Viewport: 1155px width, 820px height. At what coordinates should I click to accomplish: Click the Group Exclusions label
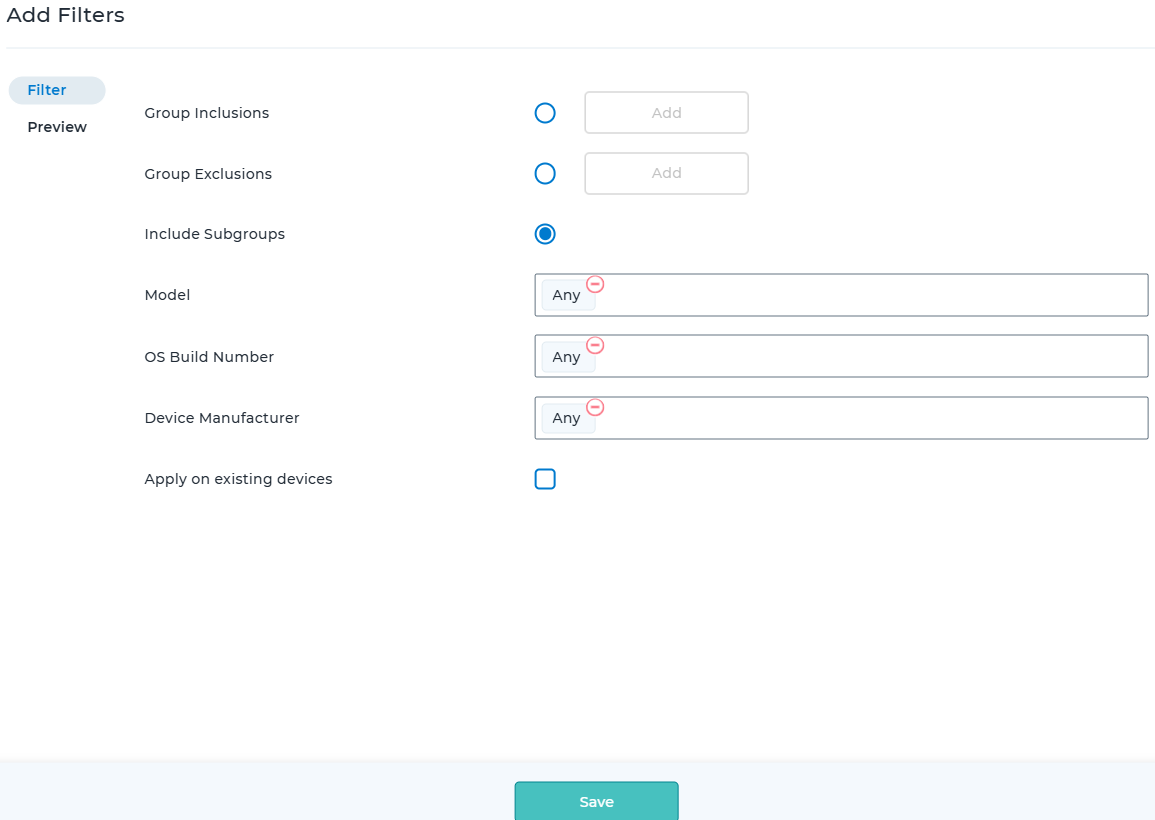[x=208, y=174]
